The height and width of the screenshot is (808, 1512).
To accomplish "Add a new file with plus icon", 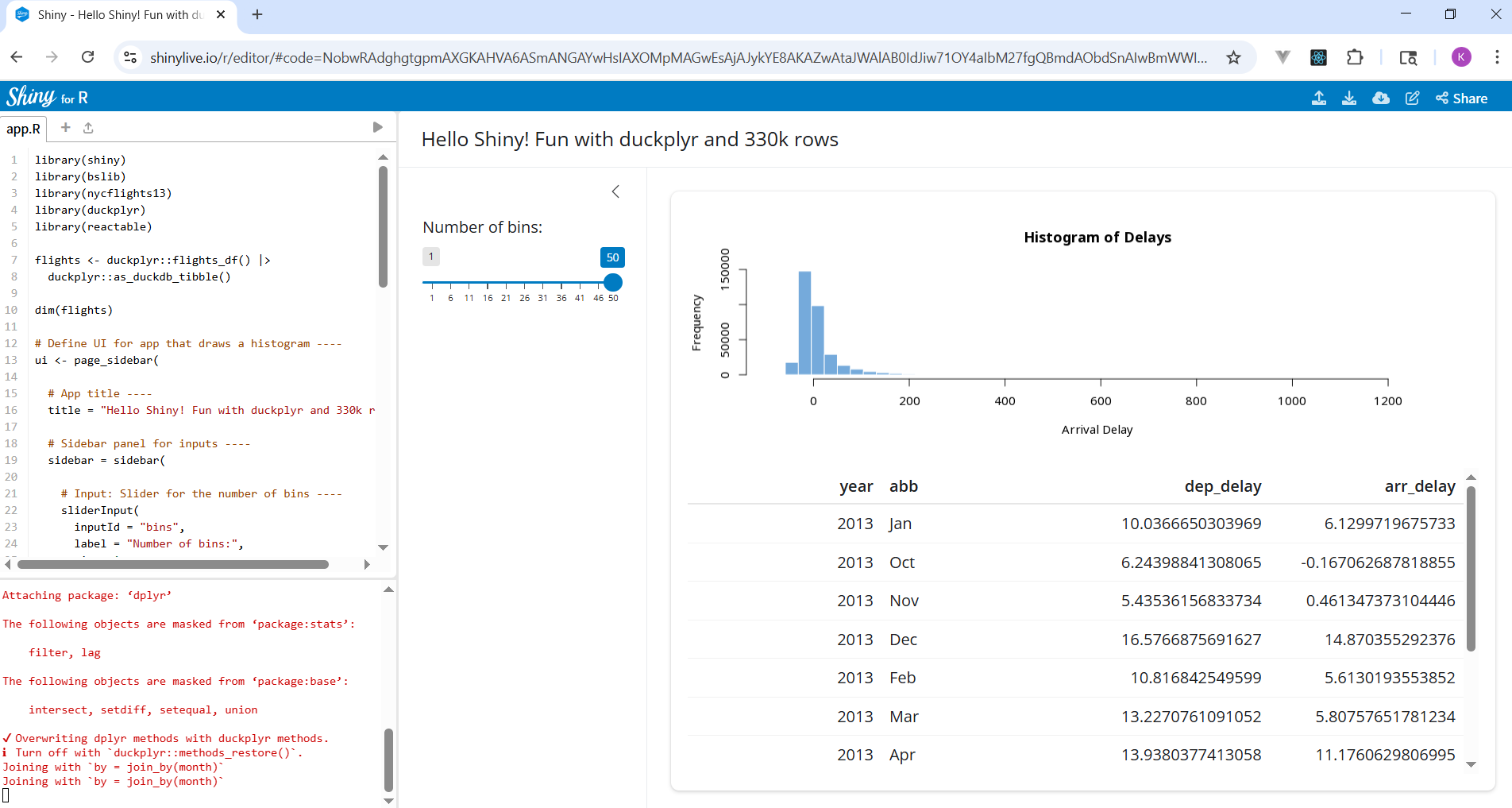I will [x=66, y=127].
